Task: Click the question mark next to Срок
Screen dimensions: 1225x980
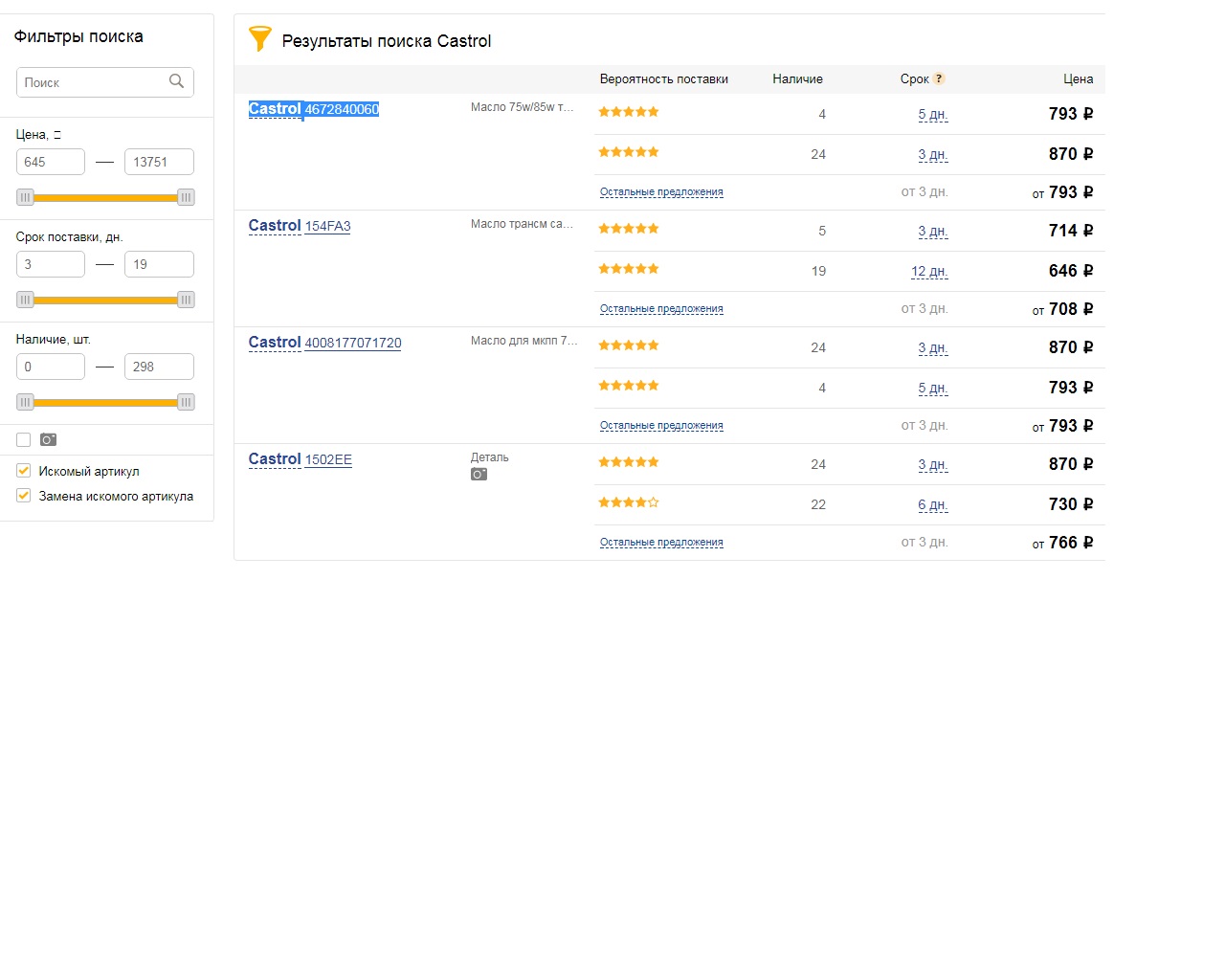Action: pyautogui.click(x=939, y=78)
